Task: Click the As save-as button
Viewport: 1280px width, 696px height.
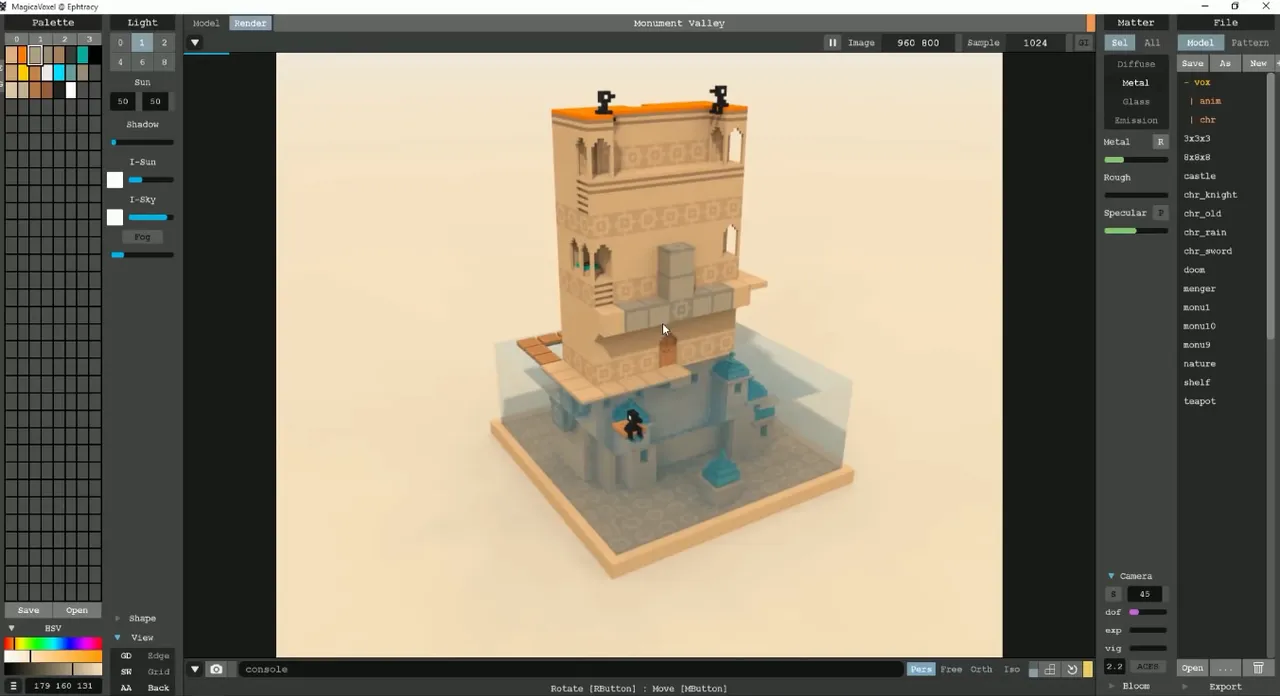Action: pos(1225,63)
